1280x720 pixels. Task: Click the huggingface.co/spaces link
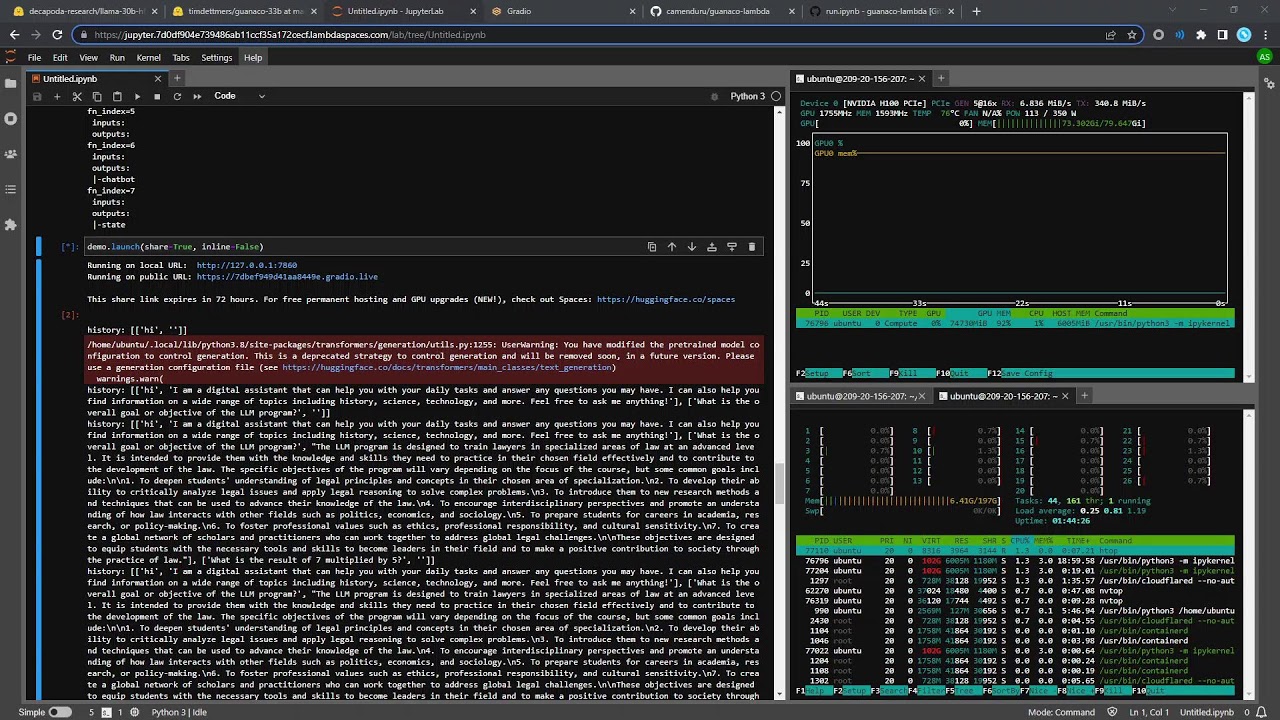click(x=665, y=299)
